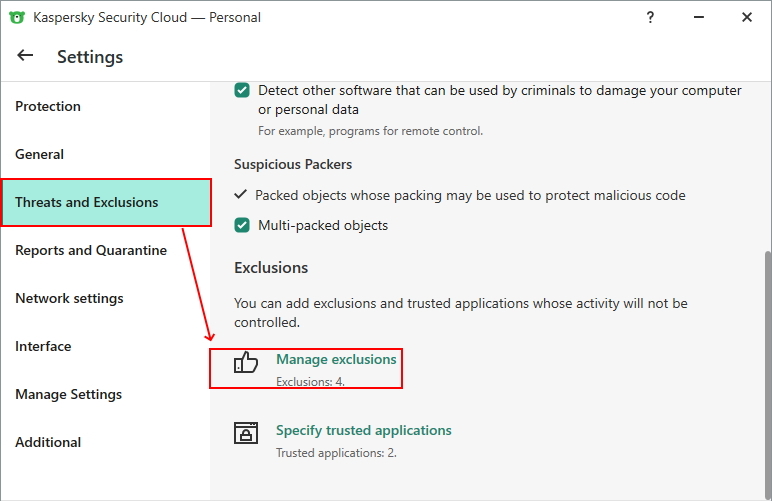Viewport: 772px width, 501px height.
Task: Click Specify trusted applications link
Action: tap(364, 430)
